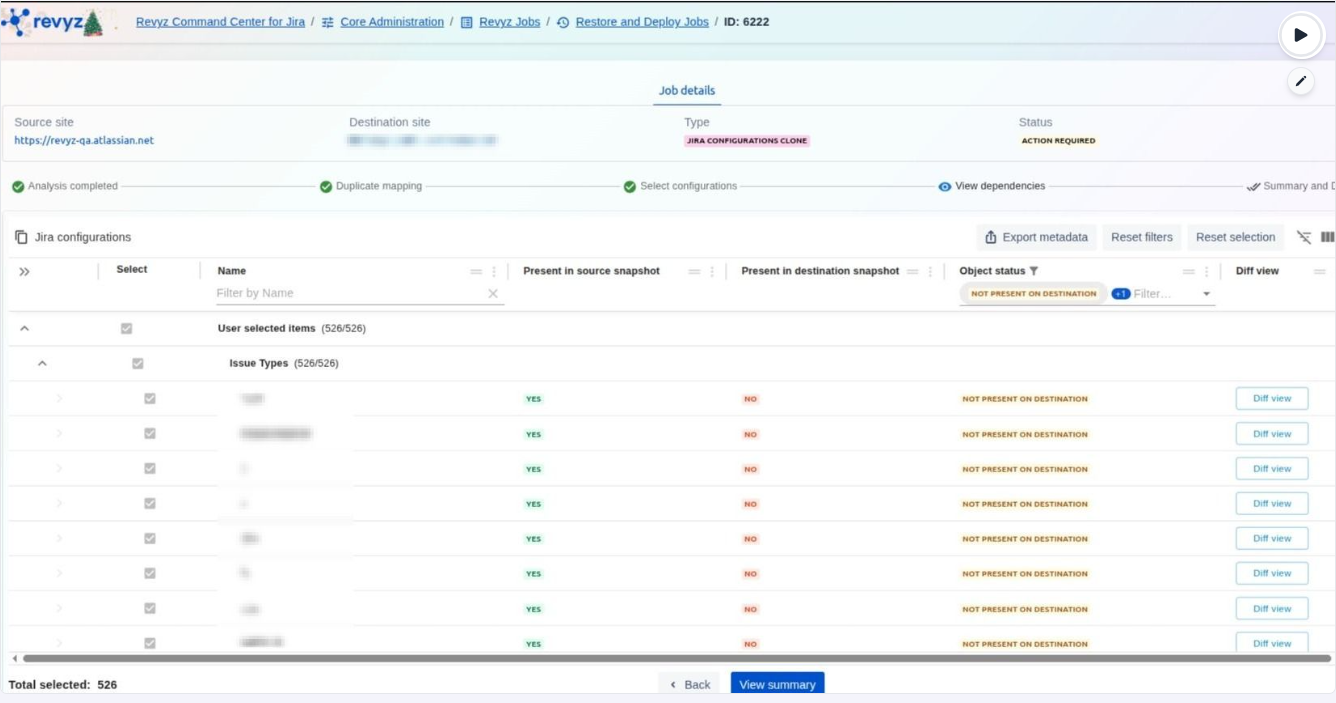Open the Name column three-dot menu
Screen dimensions: 1336x703
[494, 271]
